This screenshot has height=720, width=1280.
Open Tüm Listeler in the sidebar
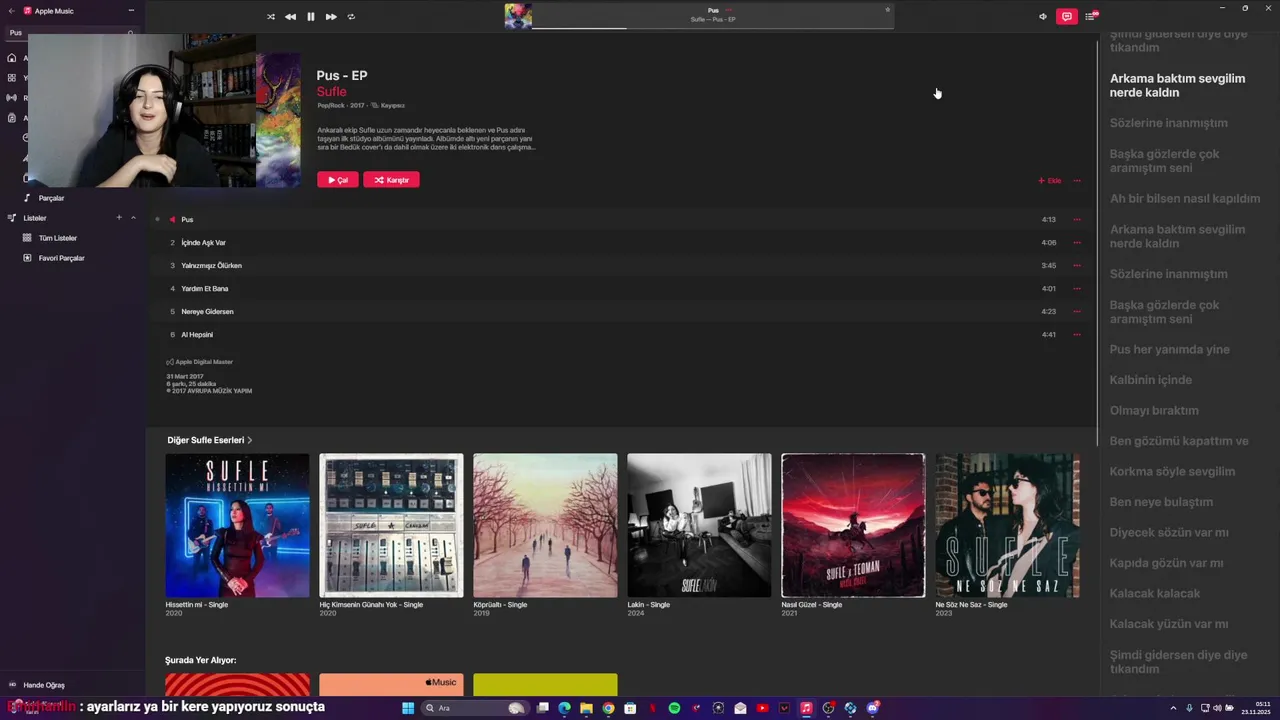tap(57, 238)
